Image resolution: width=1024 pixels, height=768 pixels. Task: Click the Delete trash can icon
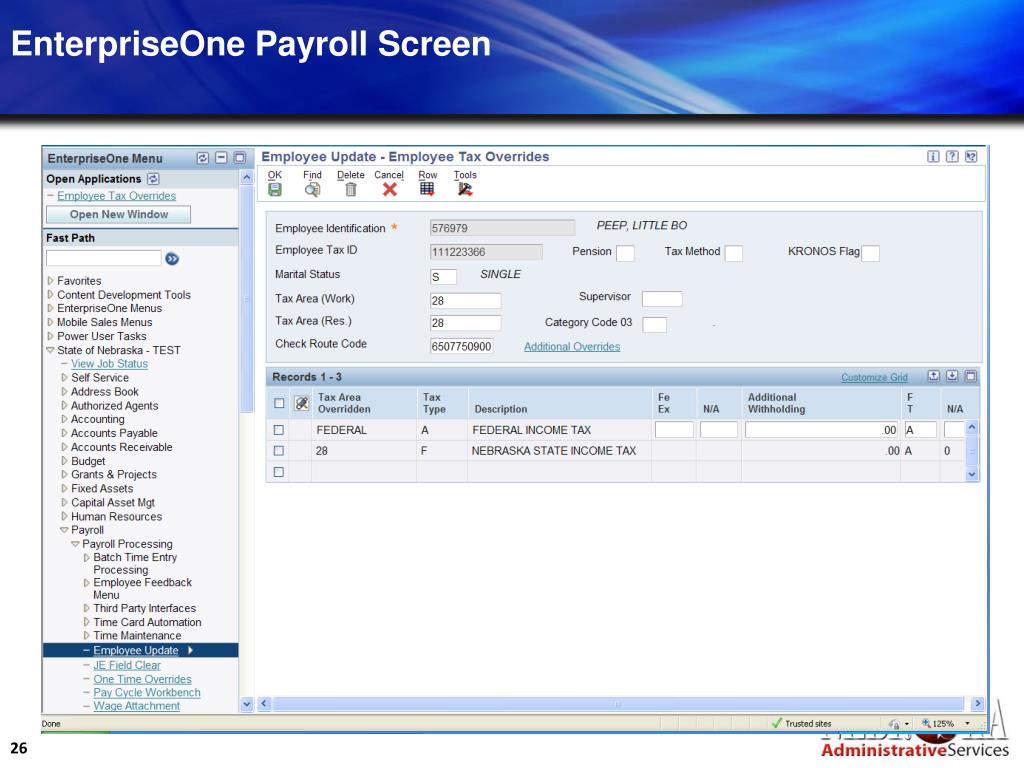coord(350,189)
